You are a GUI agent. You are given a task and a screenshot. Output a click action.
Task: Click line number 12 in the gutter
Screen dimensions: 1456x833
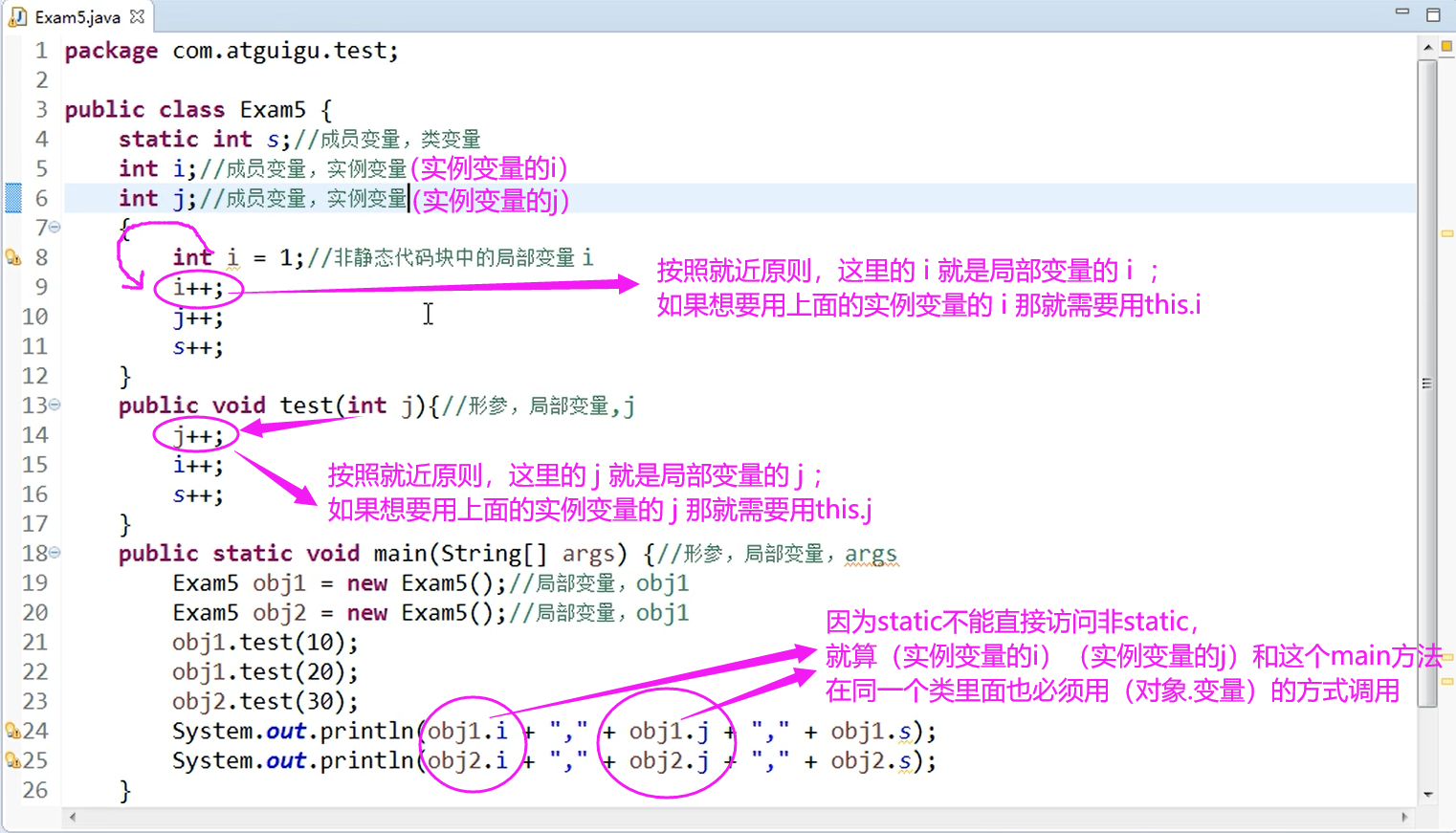pyautogui.click(x=34, y=376)
